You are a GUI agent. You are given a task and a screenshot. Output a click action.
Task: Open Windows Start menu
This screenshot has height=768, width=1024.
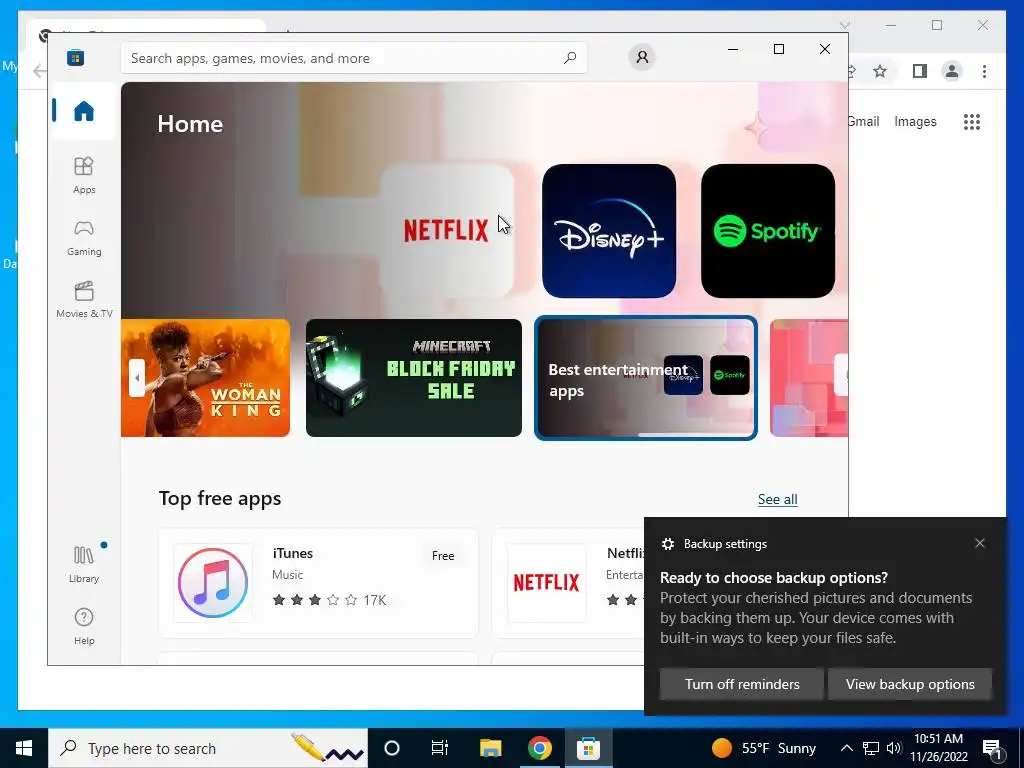point(24,748)
